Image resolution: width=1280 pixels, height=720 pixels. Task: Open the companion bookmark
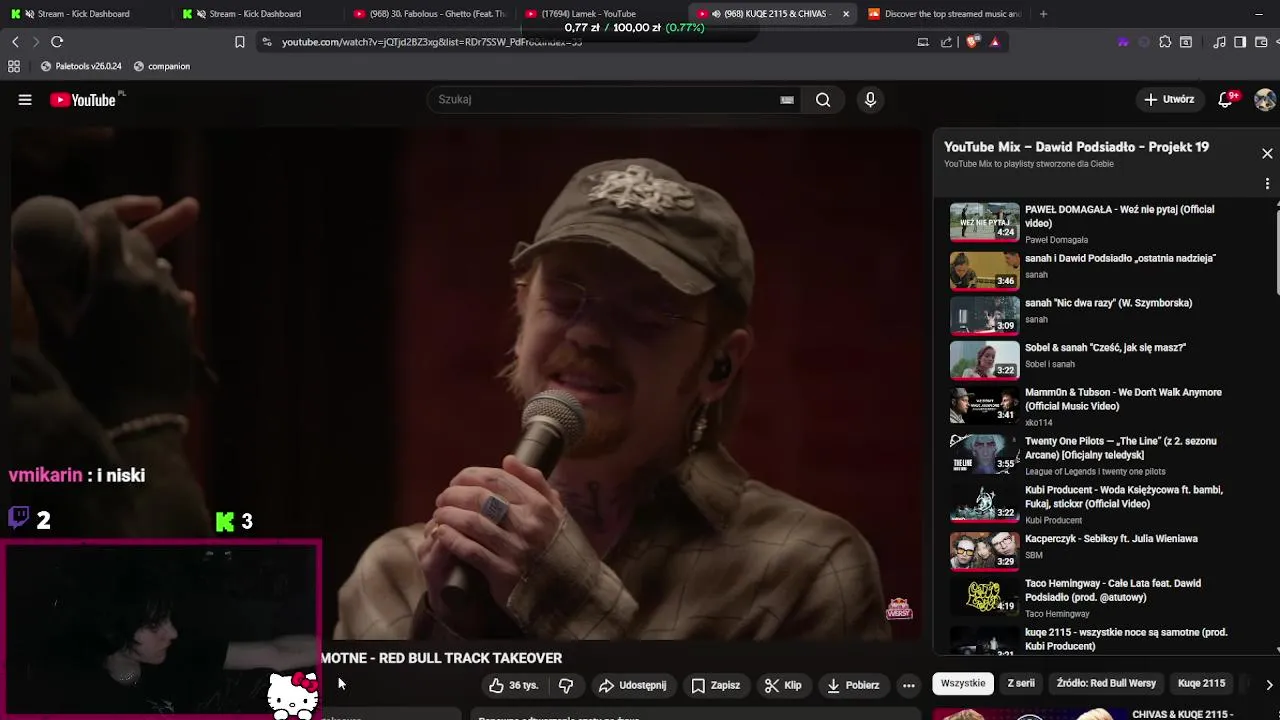[x=161, y=66]
